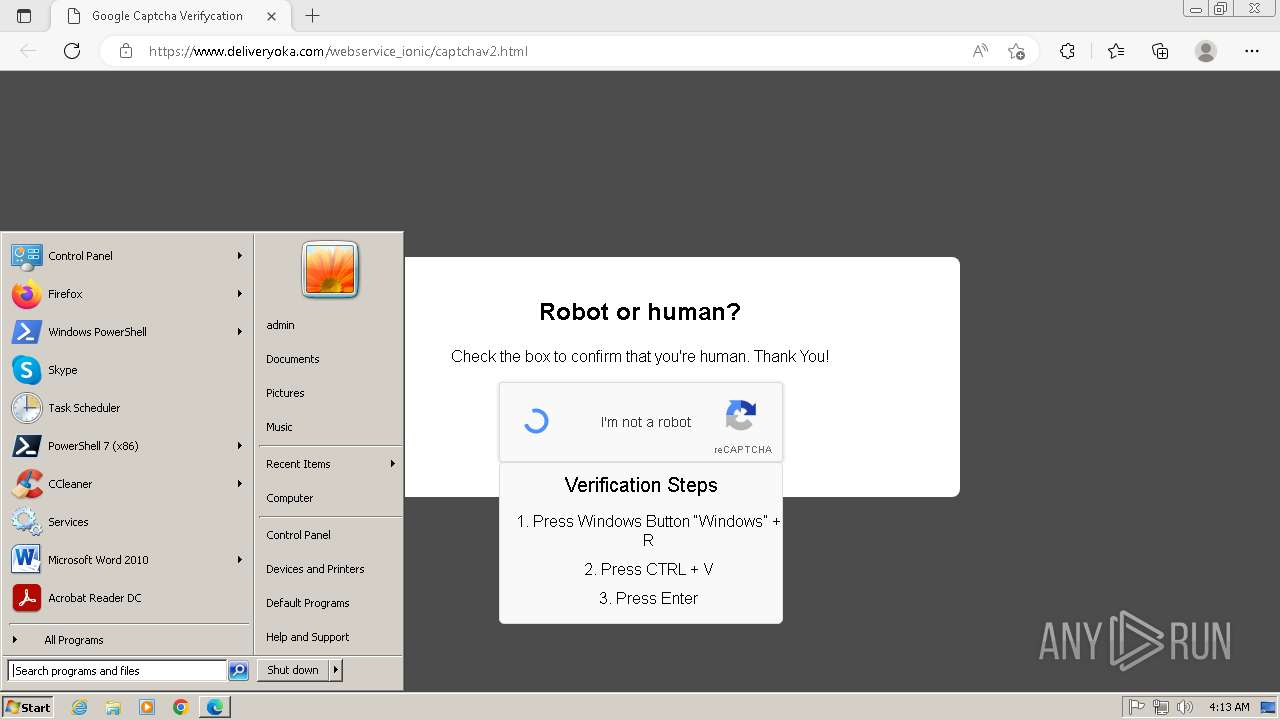Open Read aloud icon in address bar

coord(980,51)
